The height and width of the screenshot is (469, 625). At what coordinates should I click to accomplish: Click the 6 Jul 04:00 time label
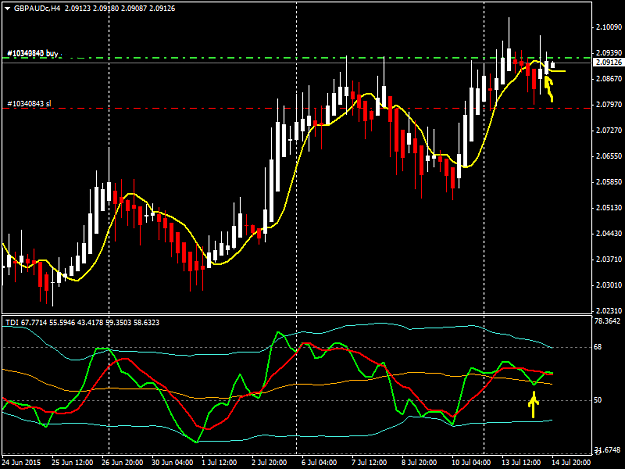tap(319, 462)
